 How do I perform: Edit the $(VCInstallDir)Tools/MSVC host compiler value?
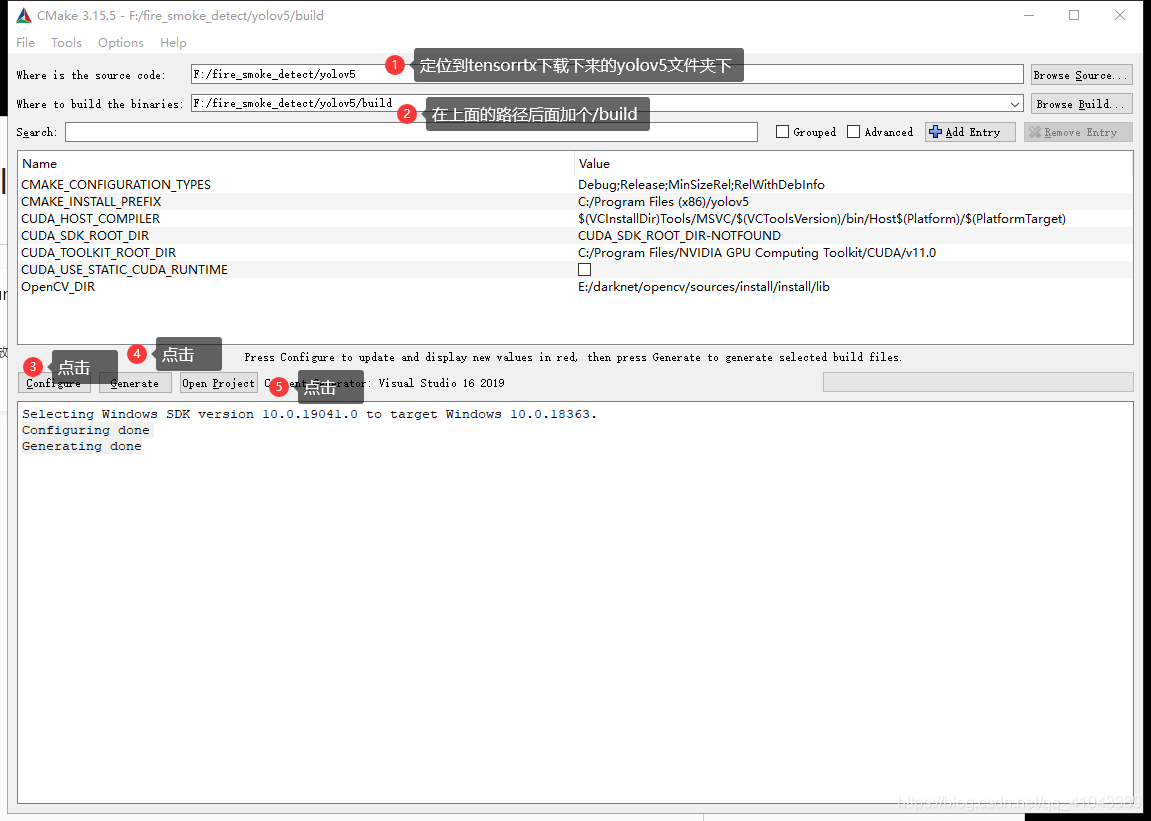[822, 218]
